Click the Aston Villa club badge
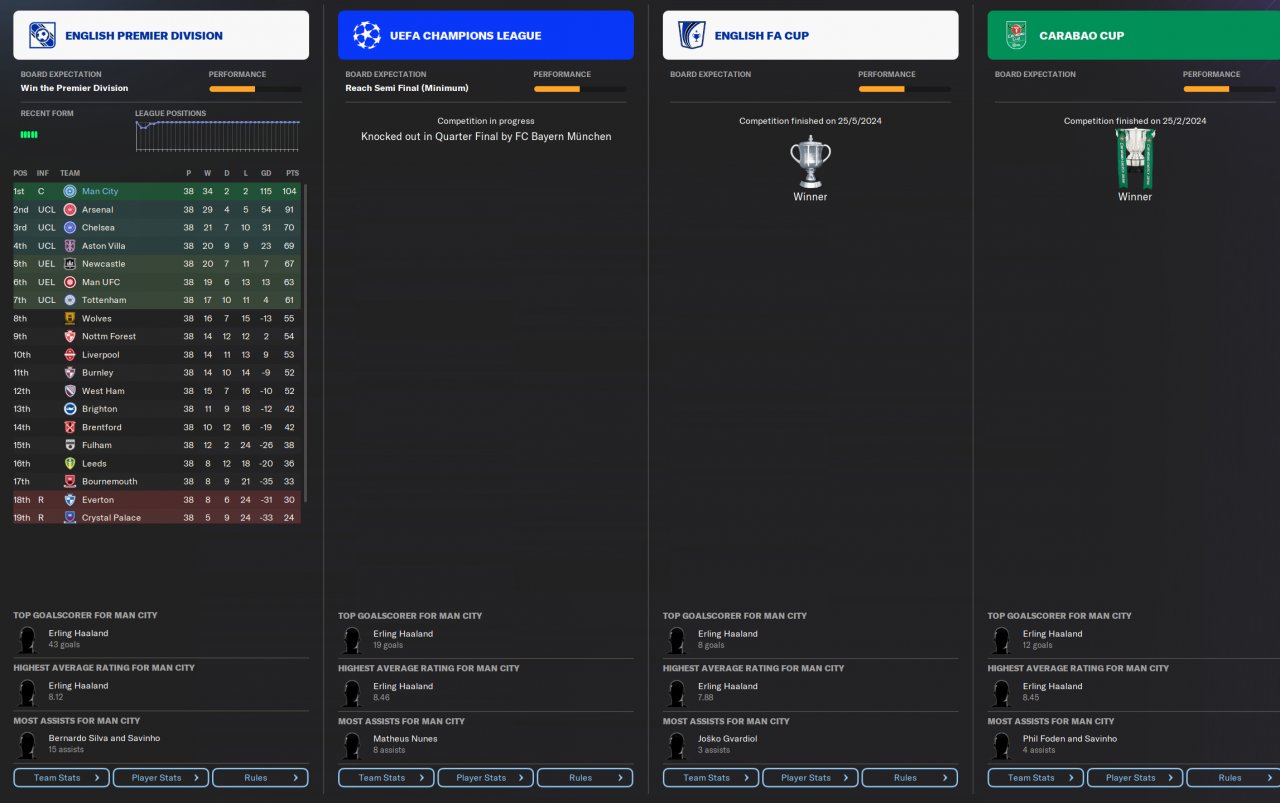The width and height of the screenshot is (1280, 803). point(70,246)
